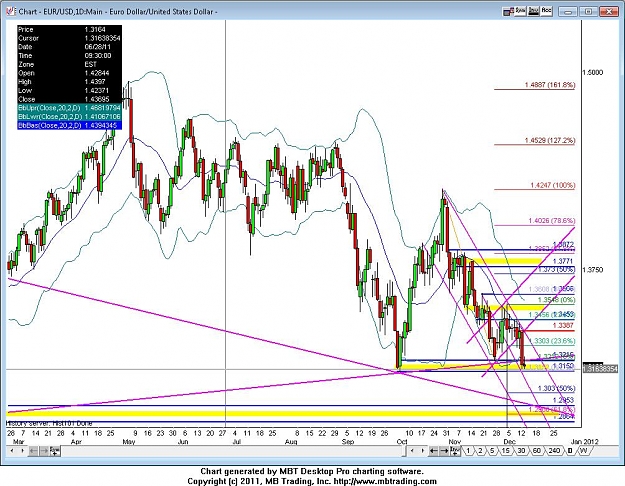Select the W weekly timeframe tab
This screenshot has height=486, width=625.
pyautogui.click(x=584, y=451)
